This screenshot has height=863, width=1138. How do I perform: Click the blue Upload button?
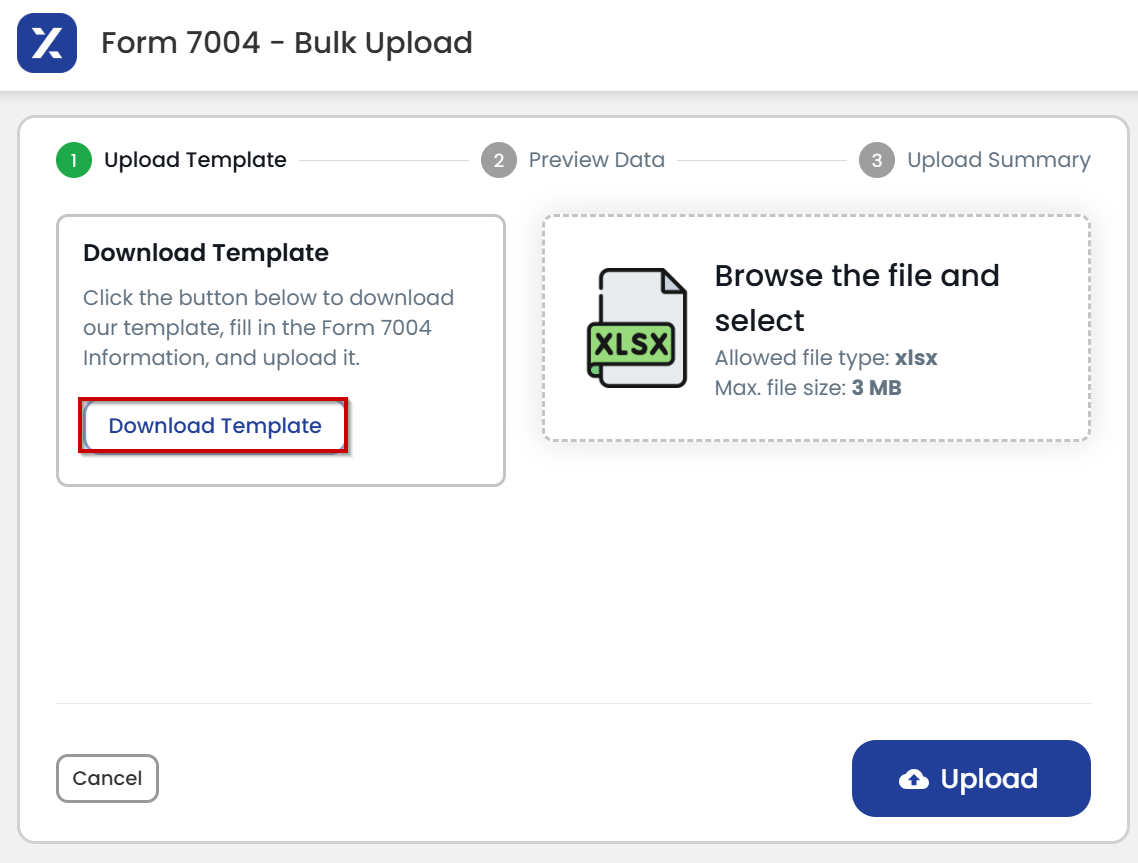coord(971,778)
